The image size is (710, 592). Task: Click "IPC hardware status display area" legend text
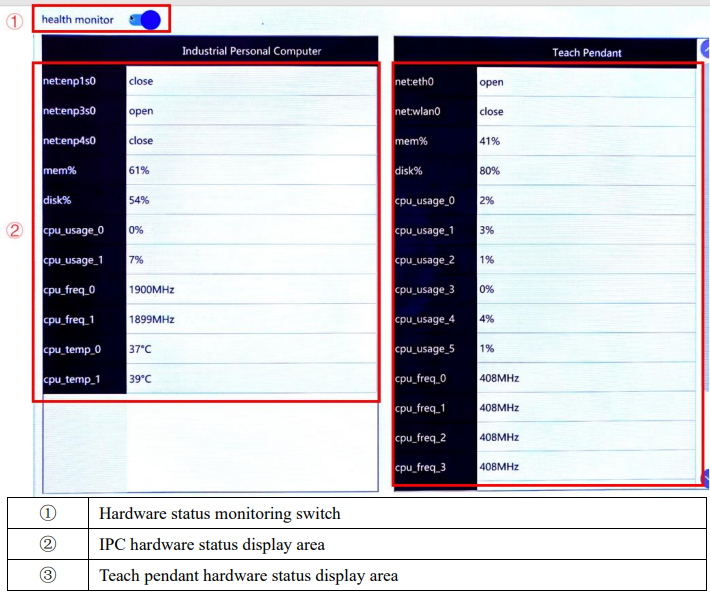click(212, 544)
